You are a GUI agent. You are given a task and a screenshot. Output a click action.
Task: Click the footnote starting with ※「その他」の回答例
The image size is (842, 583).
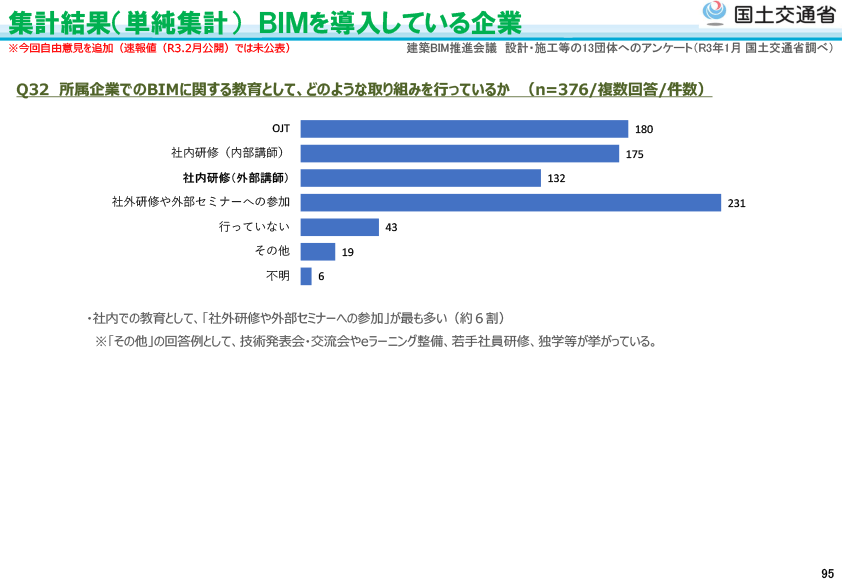coord(376,341)
